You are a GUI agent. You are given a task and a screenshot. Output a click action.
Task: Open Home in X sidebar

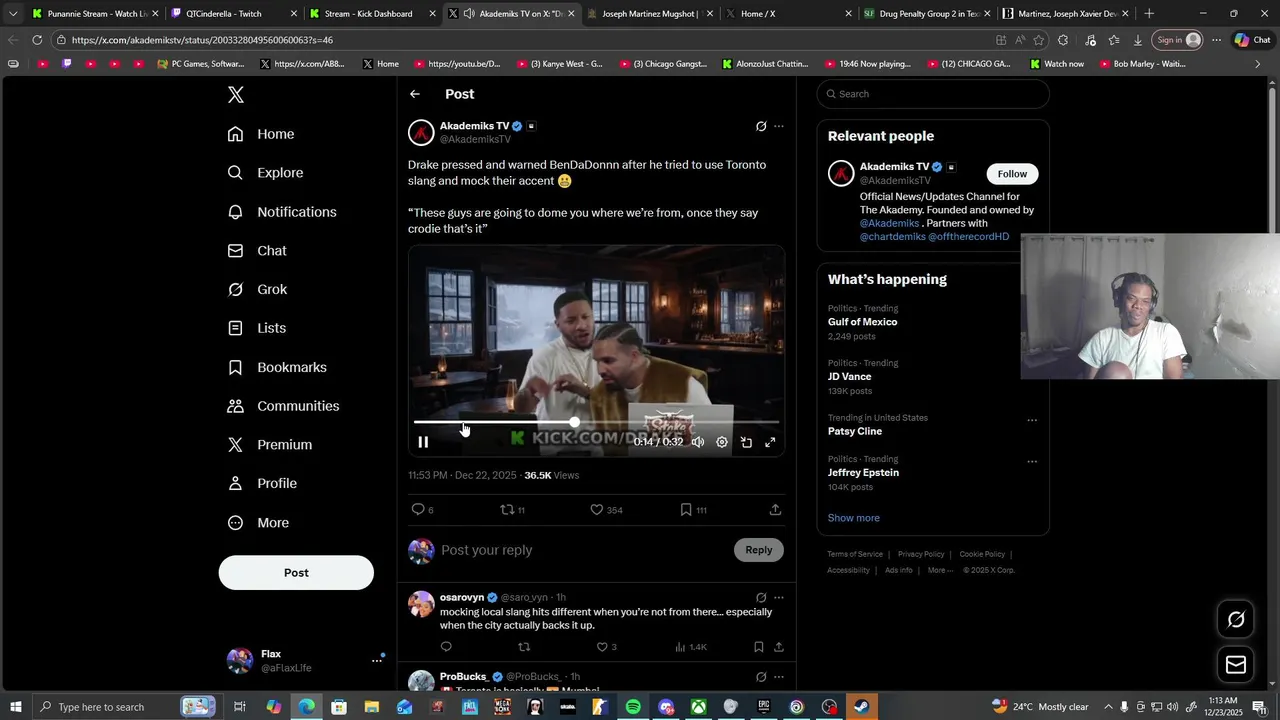coord(261,134)
